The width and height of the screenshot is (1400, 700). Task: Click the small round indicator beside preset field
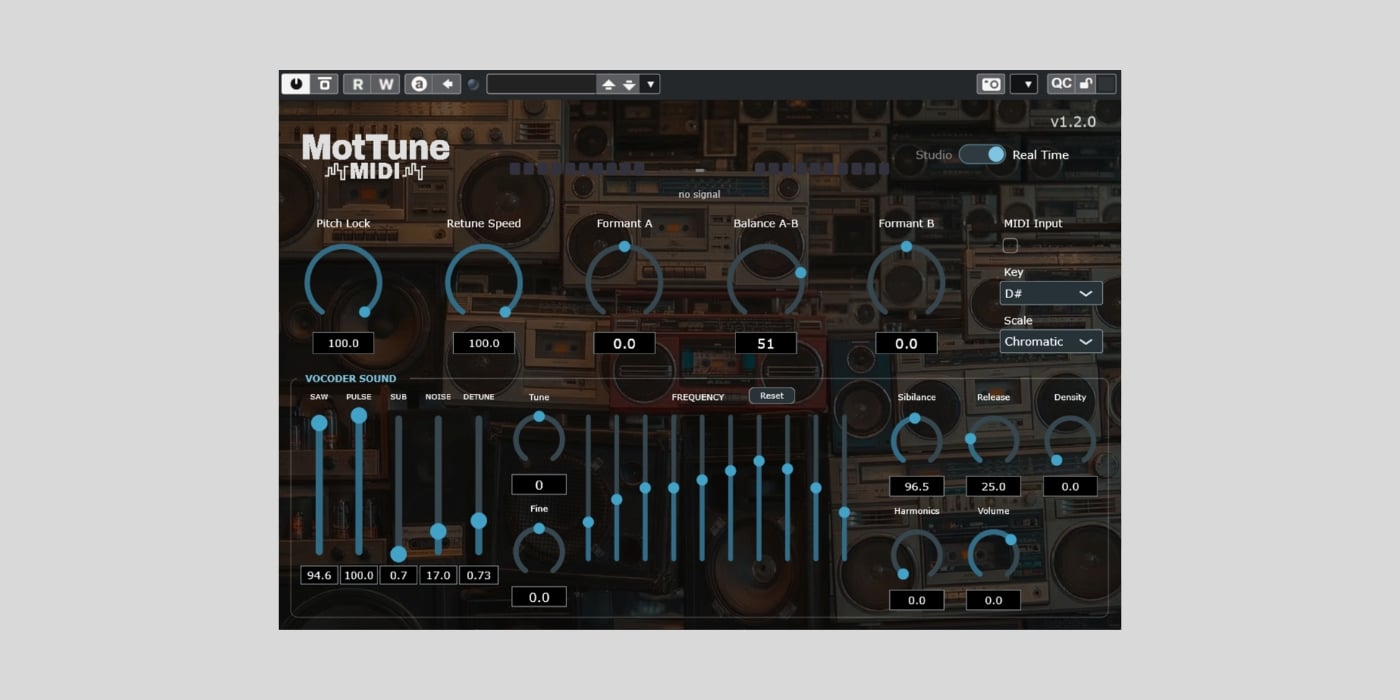click(473, 84)
